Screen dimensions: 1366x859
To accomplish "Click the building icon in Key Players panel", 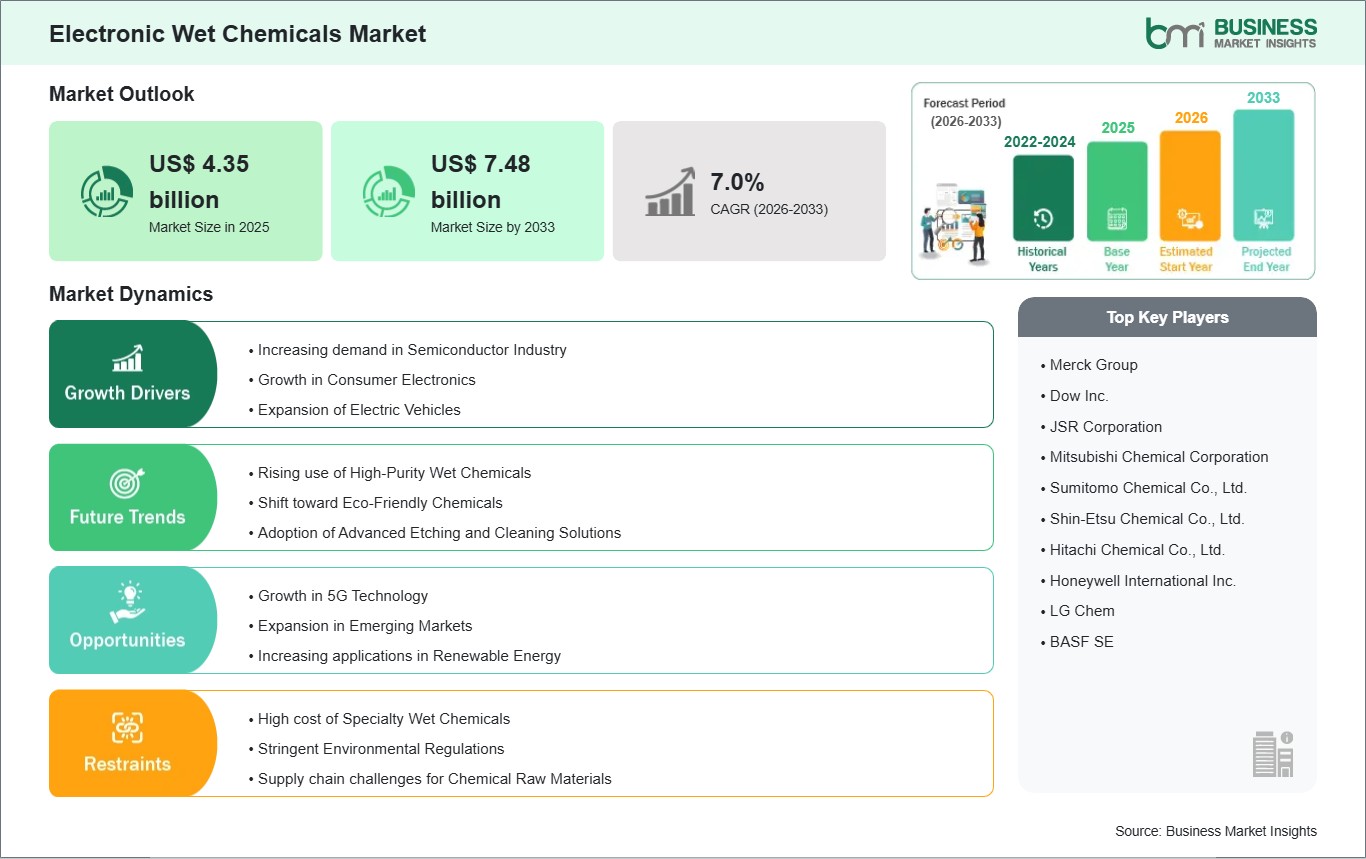I will [x=1273, y=753].
